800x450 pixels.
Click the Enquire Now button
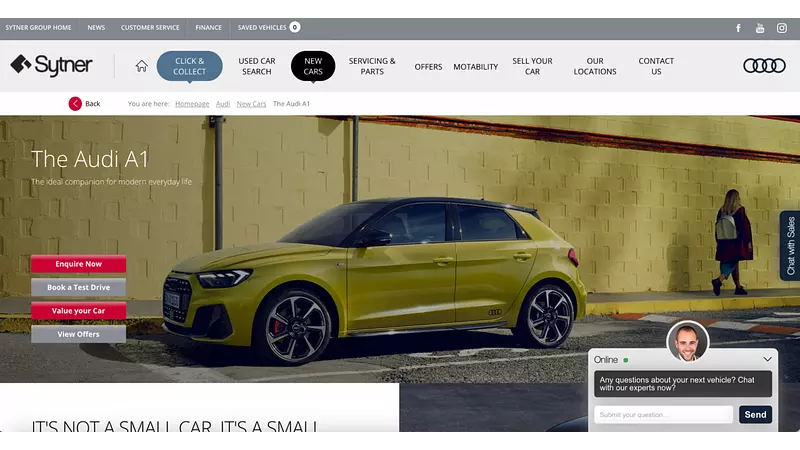point(79,264)
